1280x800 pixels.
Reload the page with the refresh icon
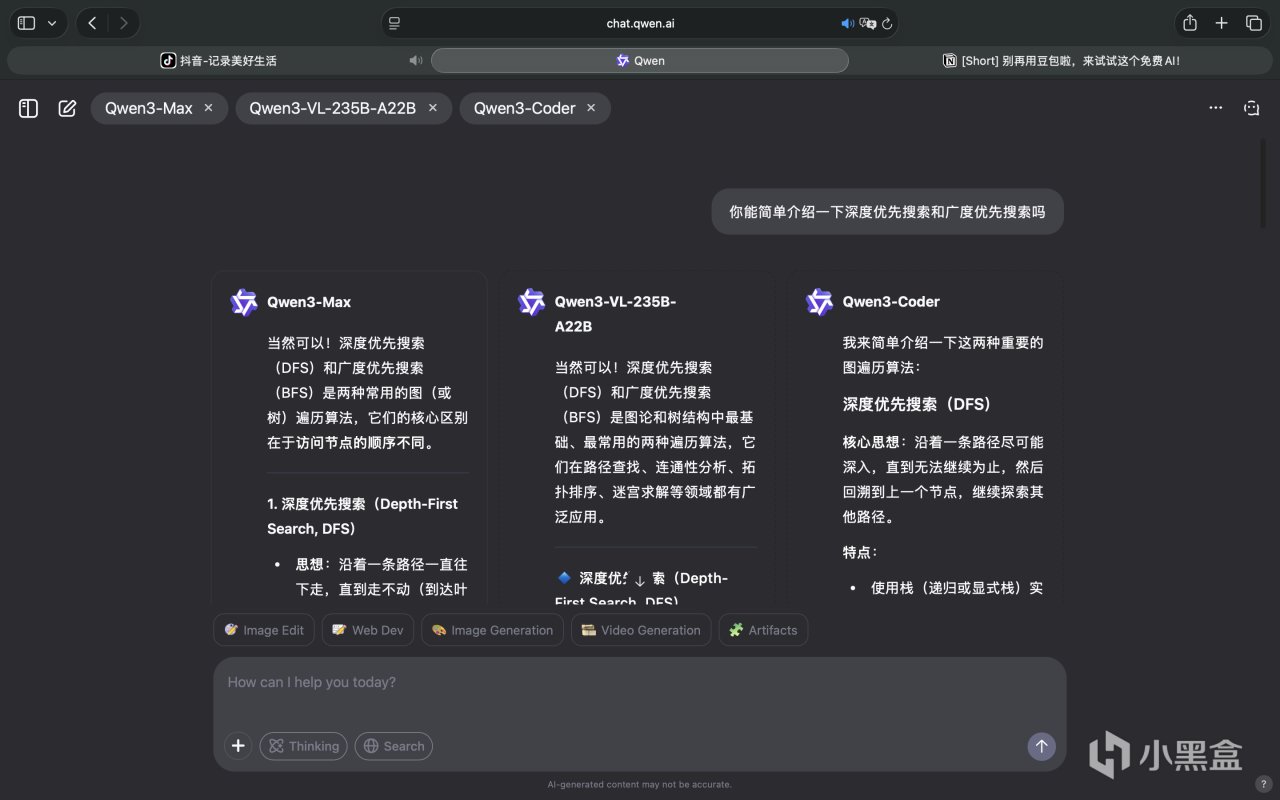coord(886,23)
